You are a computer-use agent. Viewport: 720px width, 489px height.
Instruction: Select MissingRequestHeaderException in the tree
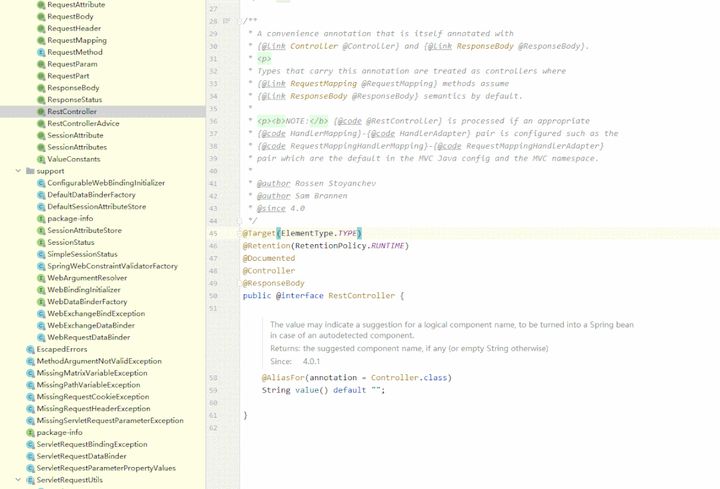pyautogui.click(x=94, y=409)
